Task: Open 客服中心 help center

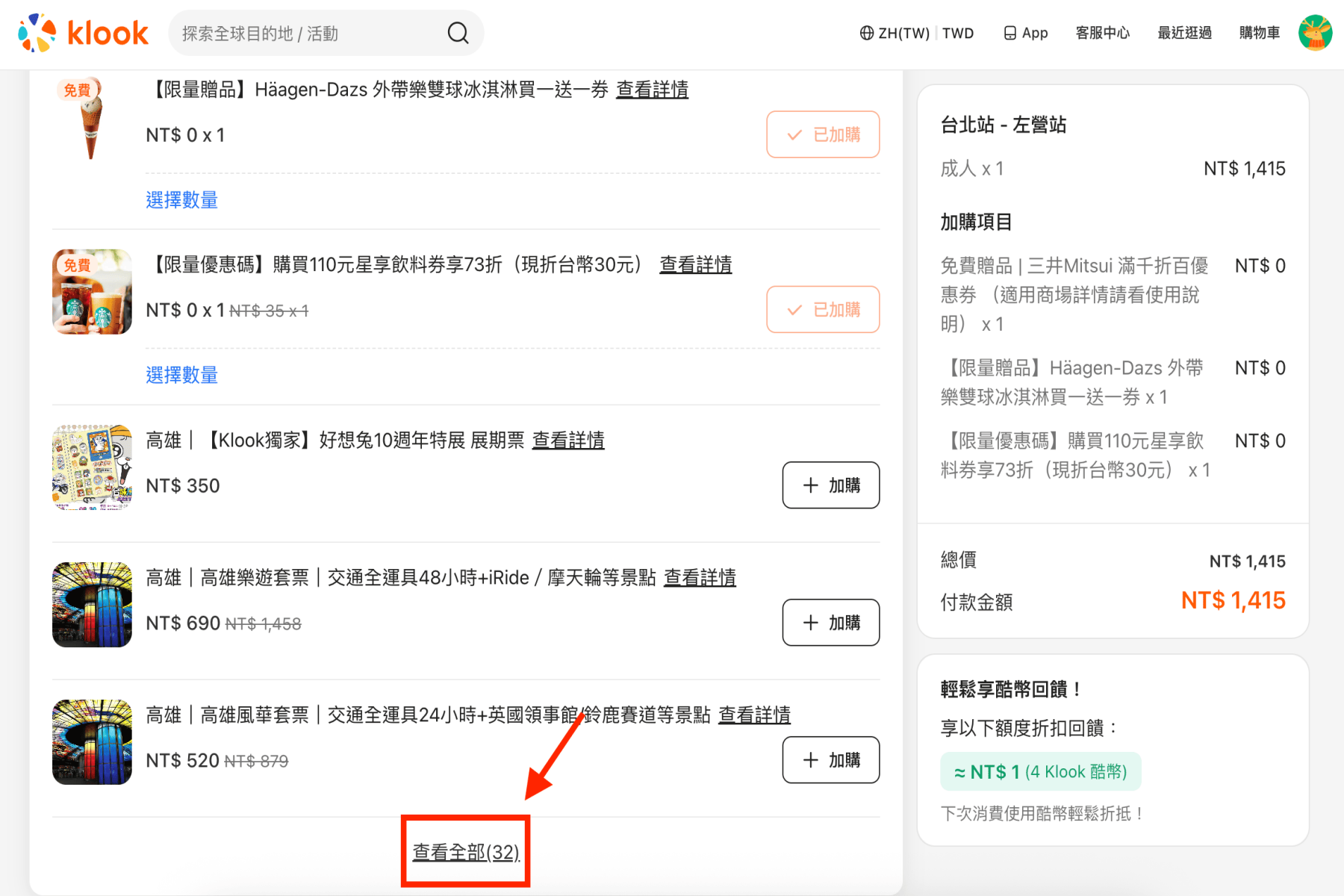Action: 1103,33
